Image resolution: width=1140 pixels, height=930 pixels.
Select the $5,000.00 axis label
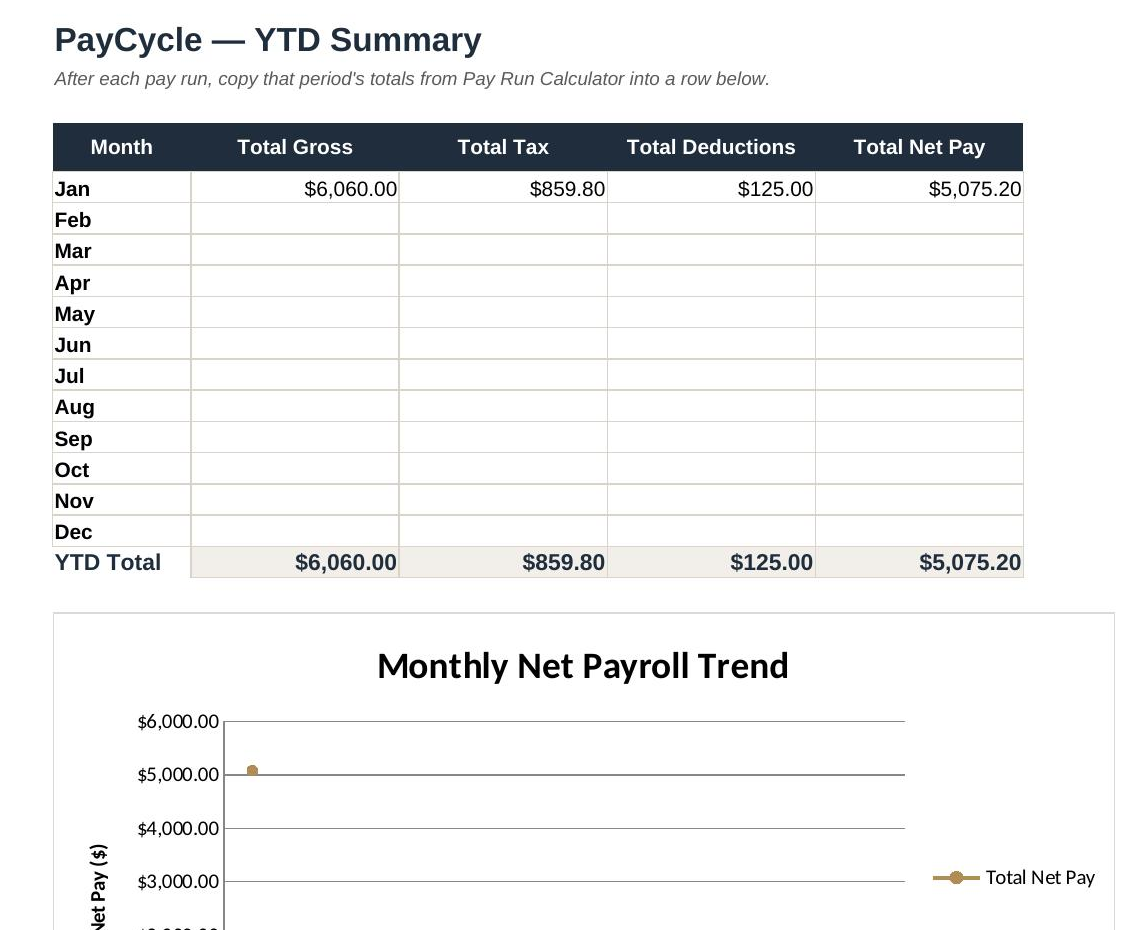[178, 775]
